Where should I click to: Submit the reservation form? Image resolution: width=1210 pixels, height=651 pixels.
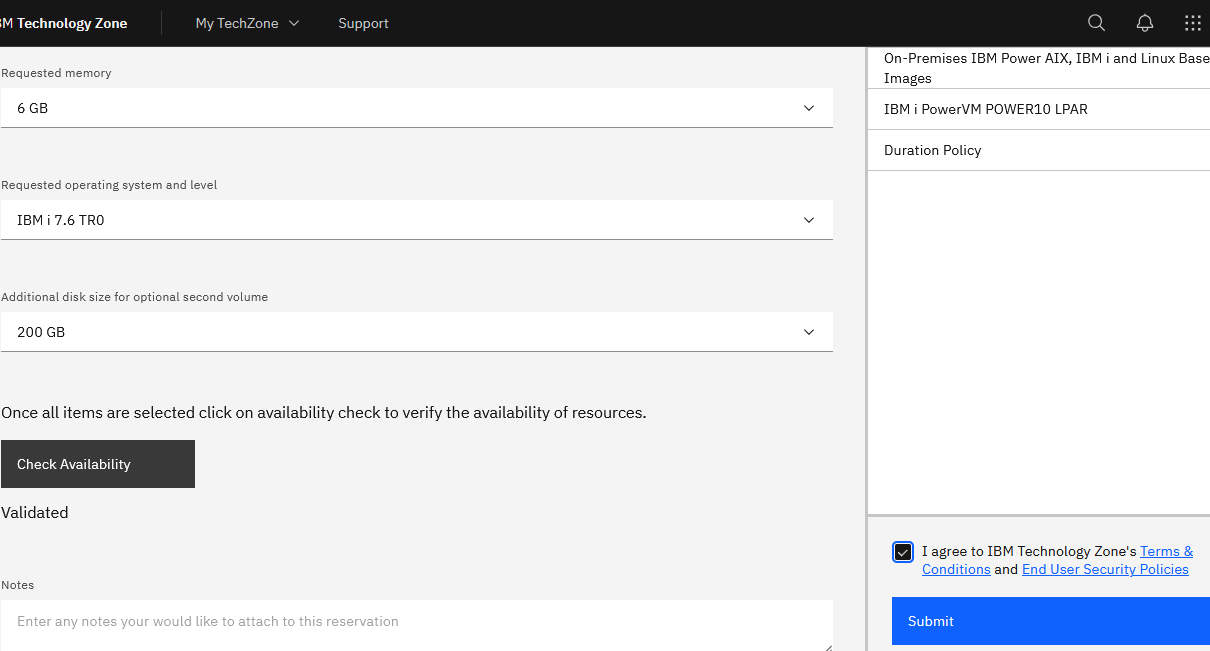1050,621
